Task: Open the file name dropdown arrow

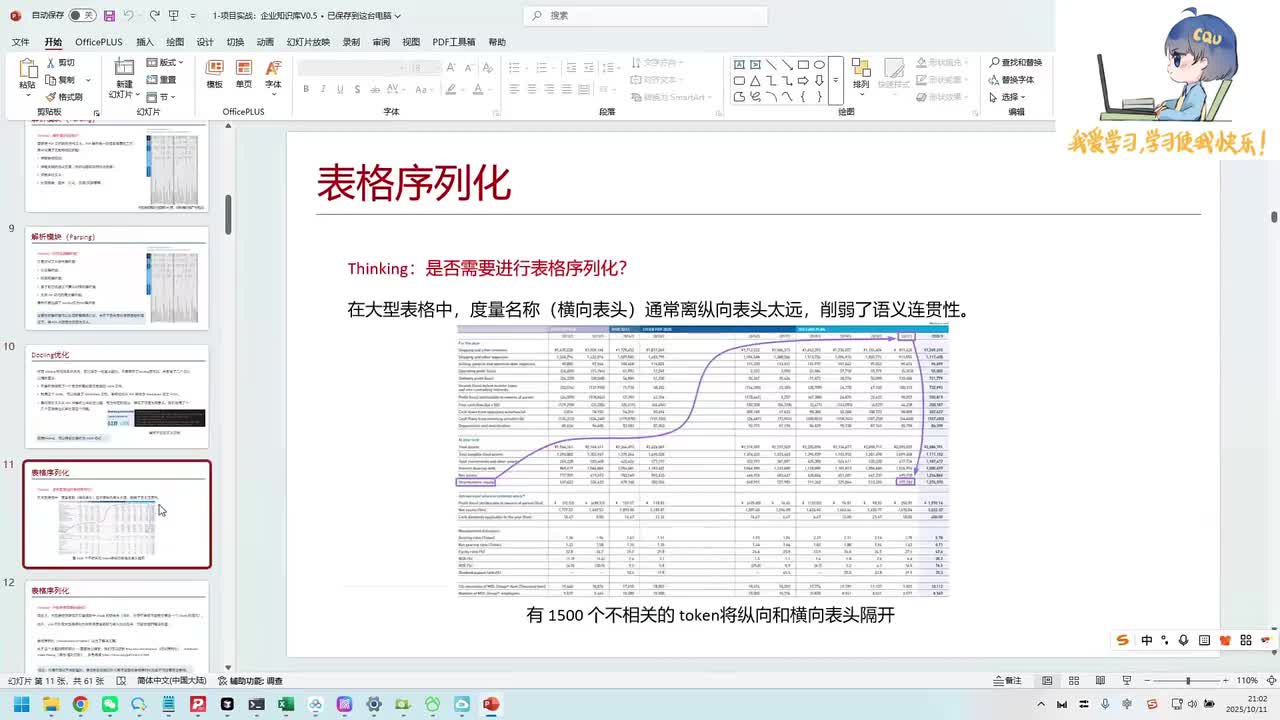Action: [x=398, y=16]
